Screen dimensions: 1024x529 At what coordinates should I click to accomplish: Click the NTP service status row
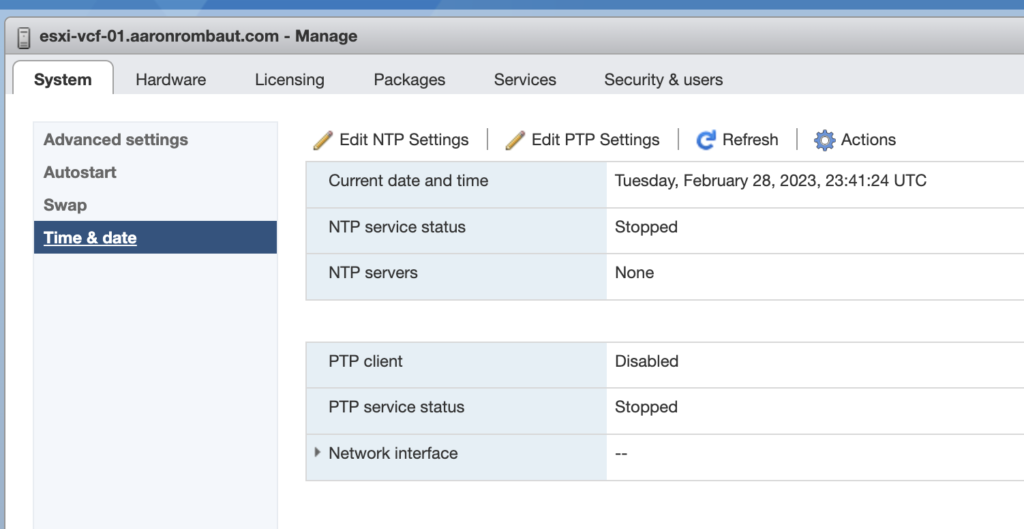point(397,227)
